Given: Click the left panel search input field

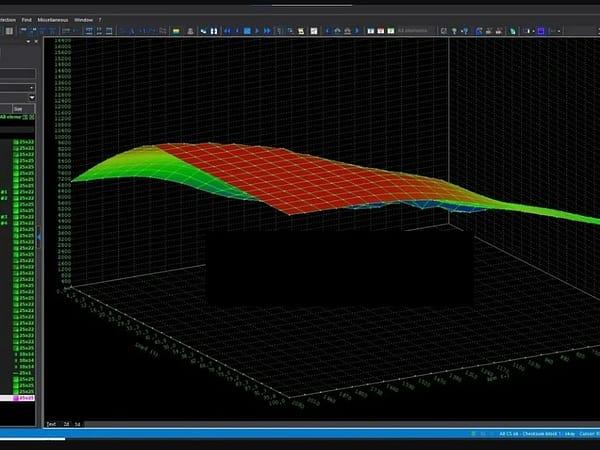Looking at the screenshot, I should coord(18,73).
